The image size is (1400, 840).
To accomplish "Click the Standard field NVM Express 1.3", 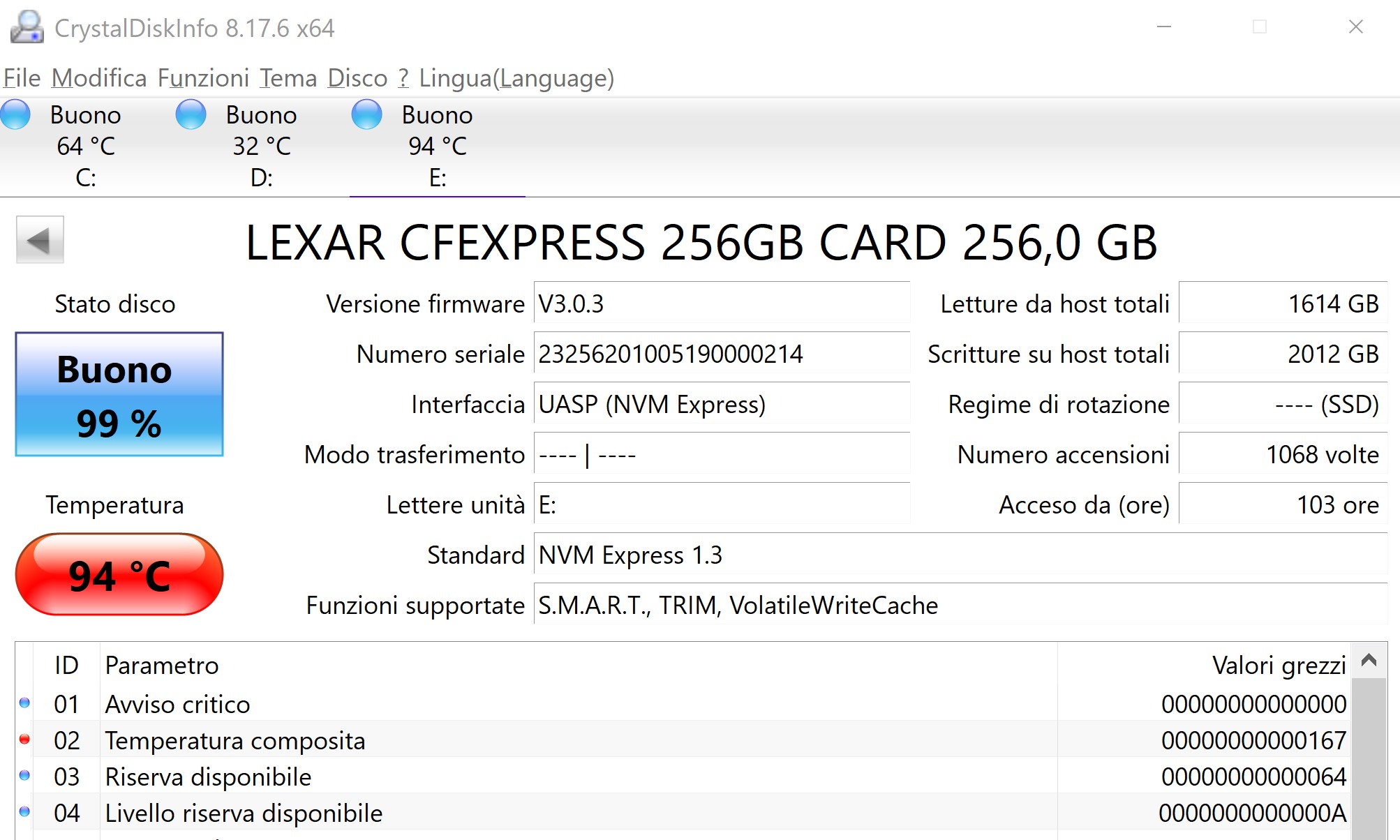I will click(x=960, y=555).
